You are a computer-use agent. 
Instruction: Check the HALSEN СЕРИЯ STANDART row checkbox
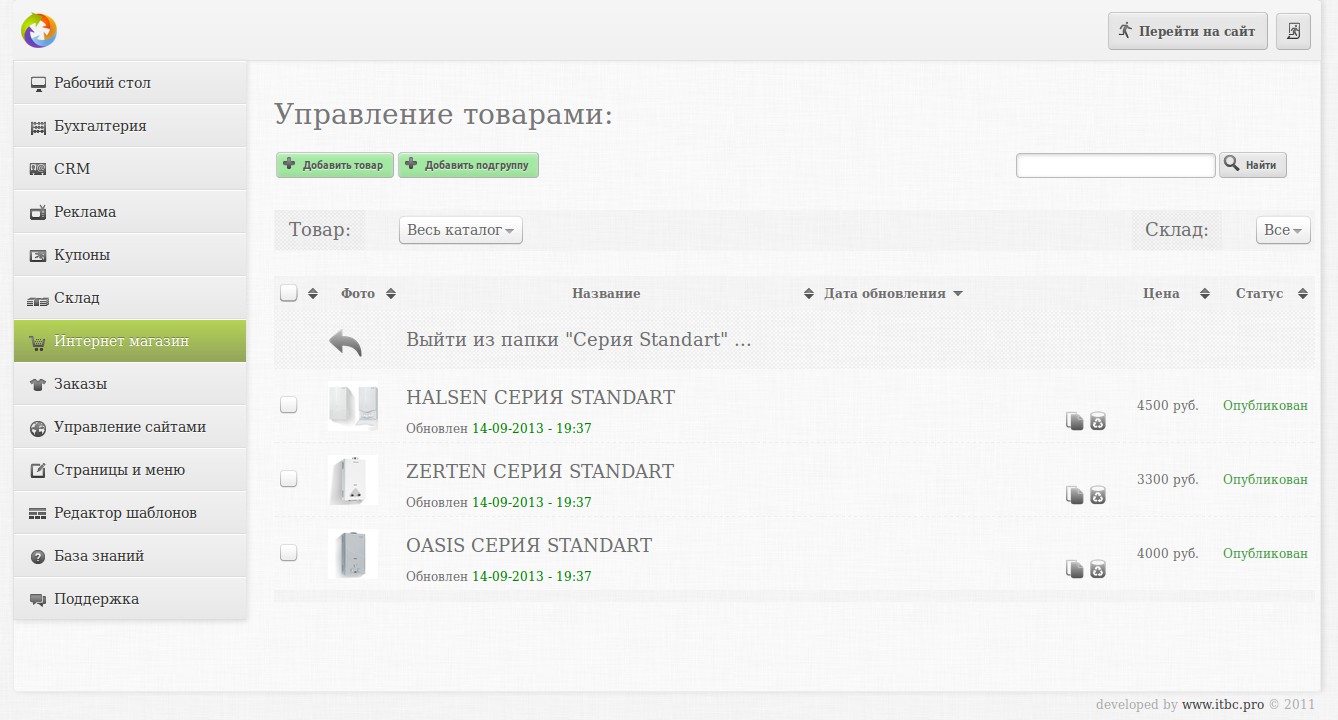click(289, 405)
